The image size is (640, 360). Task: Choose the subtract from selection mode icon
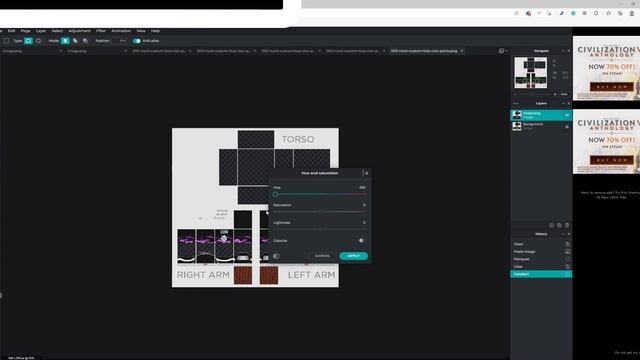[x=85, y=41]
